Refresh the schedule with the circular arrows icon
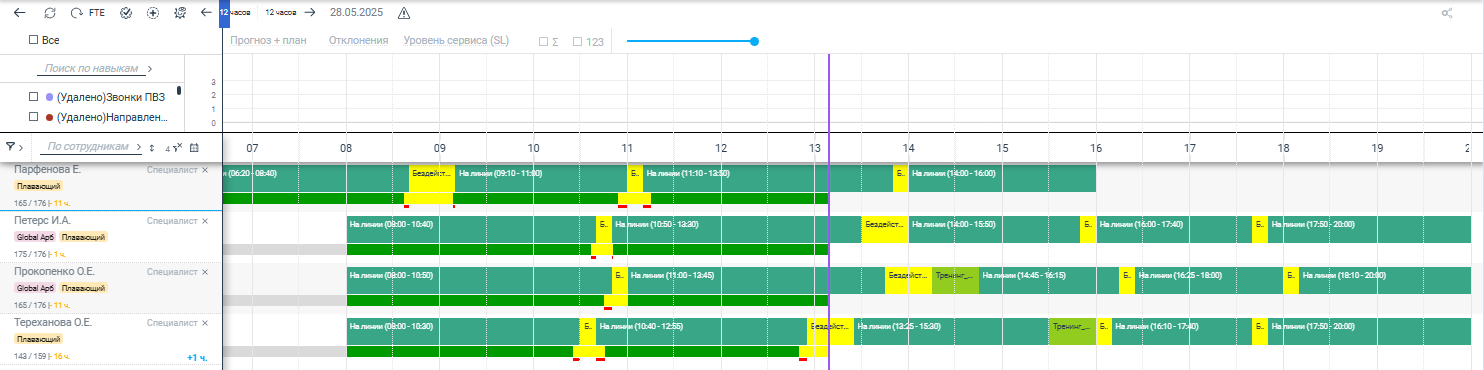This screenshot has width=1484, height=370. 49,13
